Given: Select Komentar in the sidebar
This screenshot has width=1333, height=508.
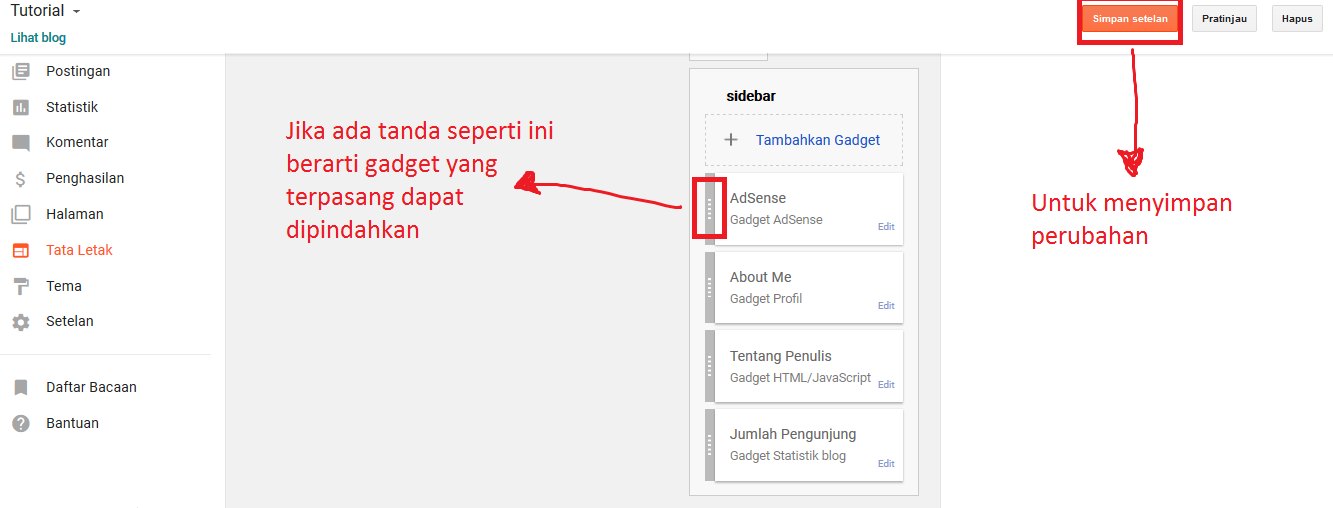Looking at the screenshot, I should [77, 142].
